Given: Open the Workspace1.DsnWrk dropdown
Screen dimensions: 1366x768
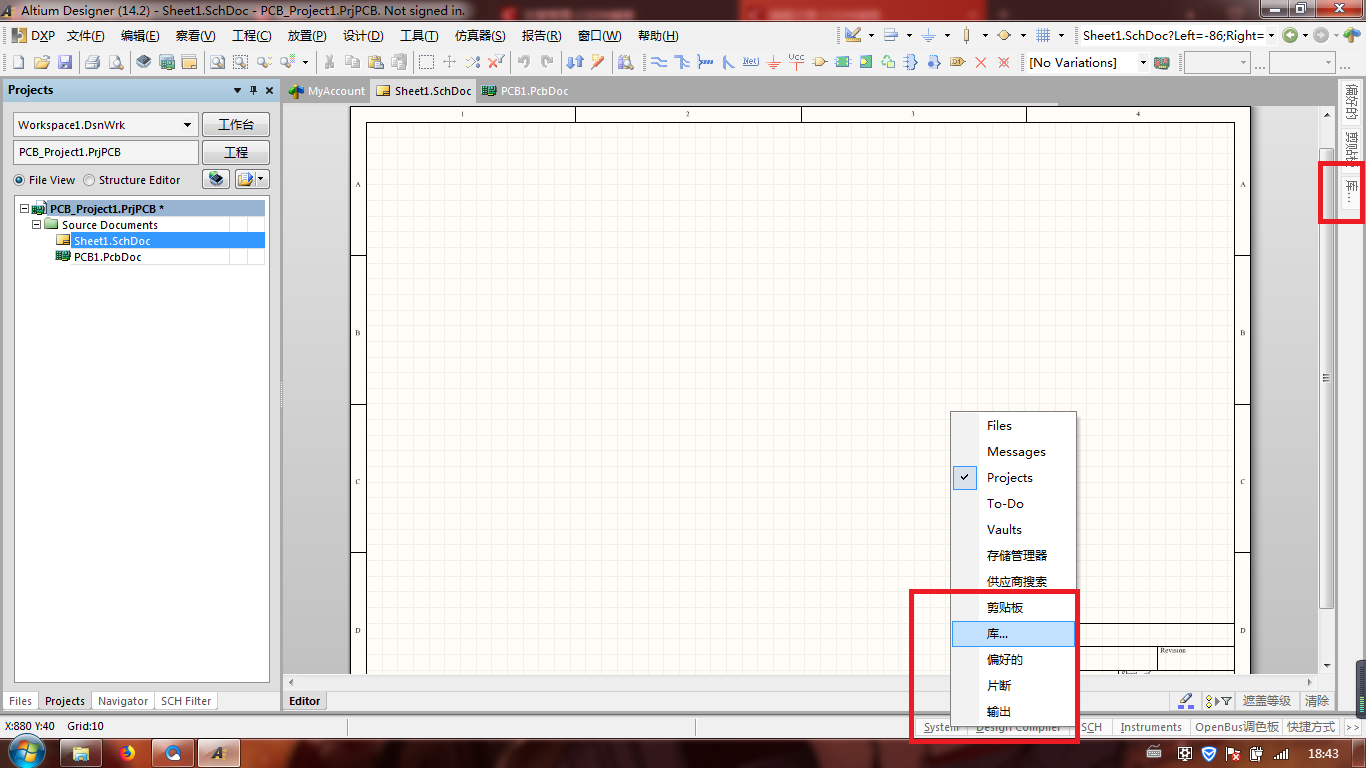Looking at the screenshot, I should [187, 125].
